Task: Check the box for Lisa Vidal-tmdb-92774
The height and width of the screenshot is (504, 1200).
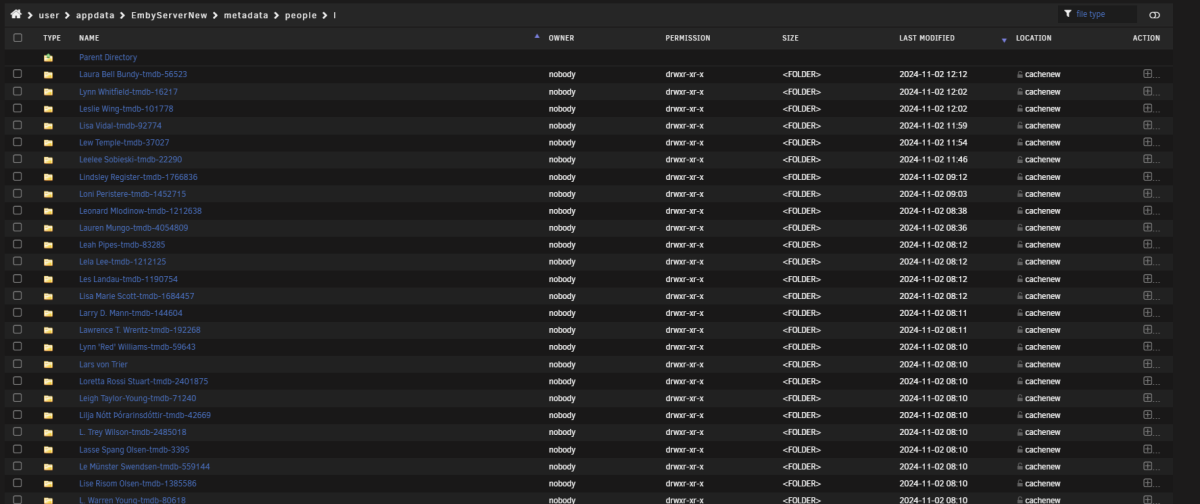Action: click(x=17, y=125)
